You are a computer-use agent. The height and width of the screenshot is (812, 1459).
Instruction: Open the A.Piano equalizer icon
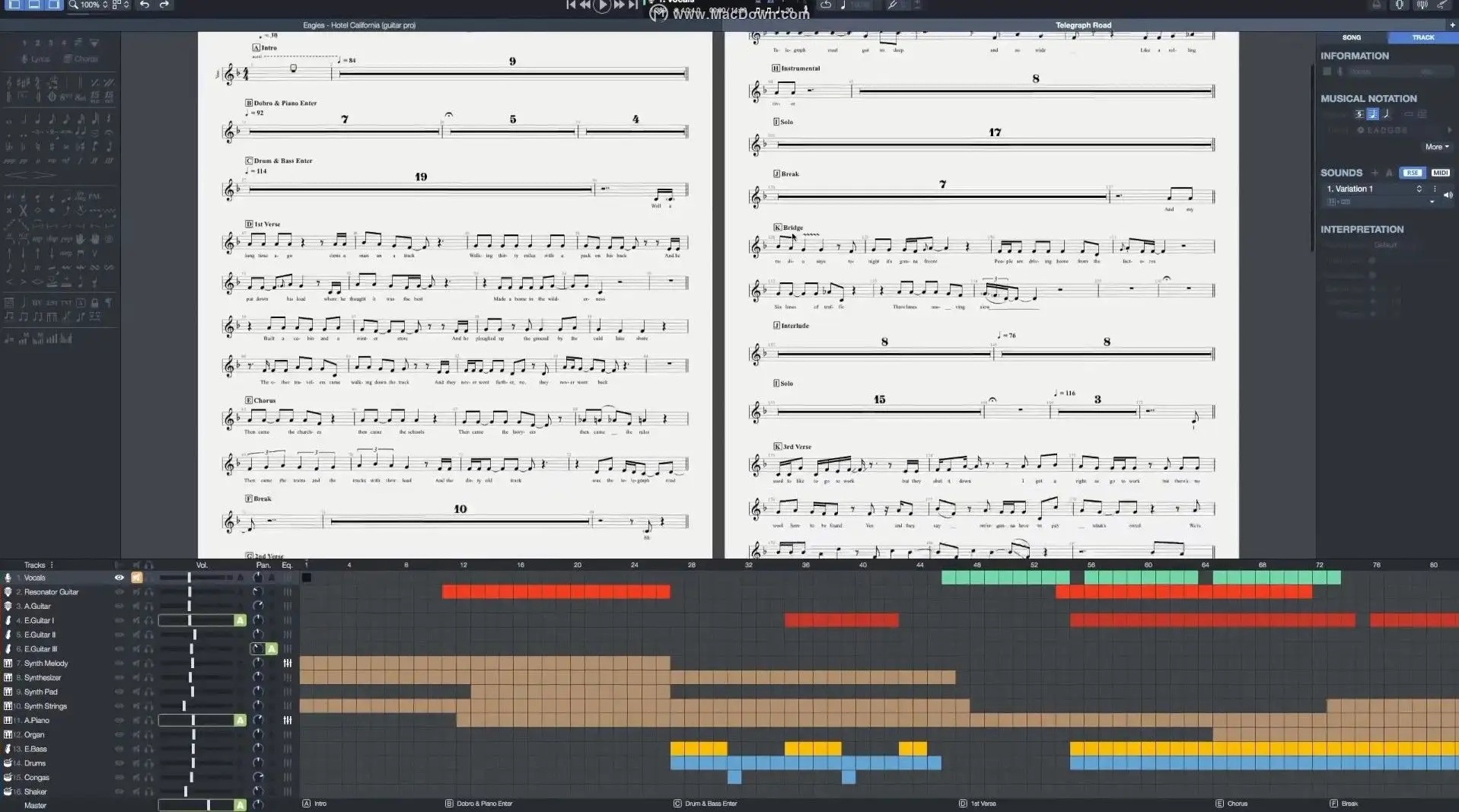click(x=288, y=720)
